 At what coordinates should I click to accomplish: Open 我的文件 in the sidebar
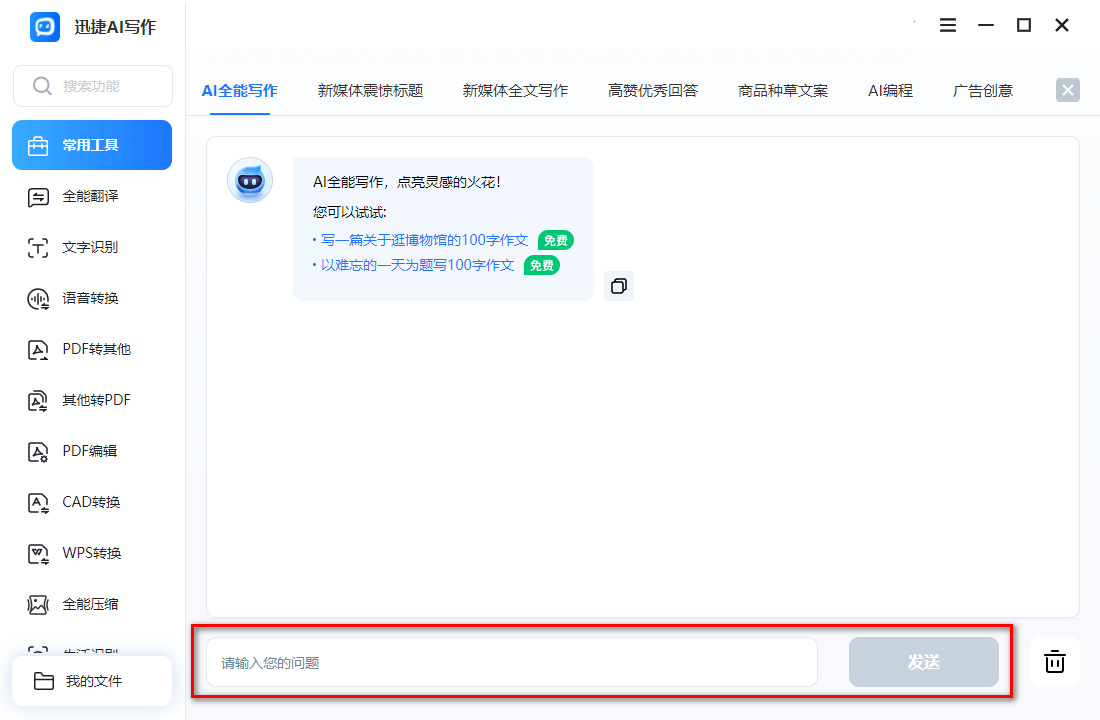click(91, 679)
